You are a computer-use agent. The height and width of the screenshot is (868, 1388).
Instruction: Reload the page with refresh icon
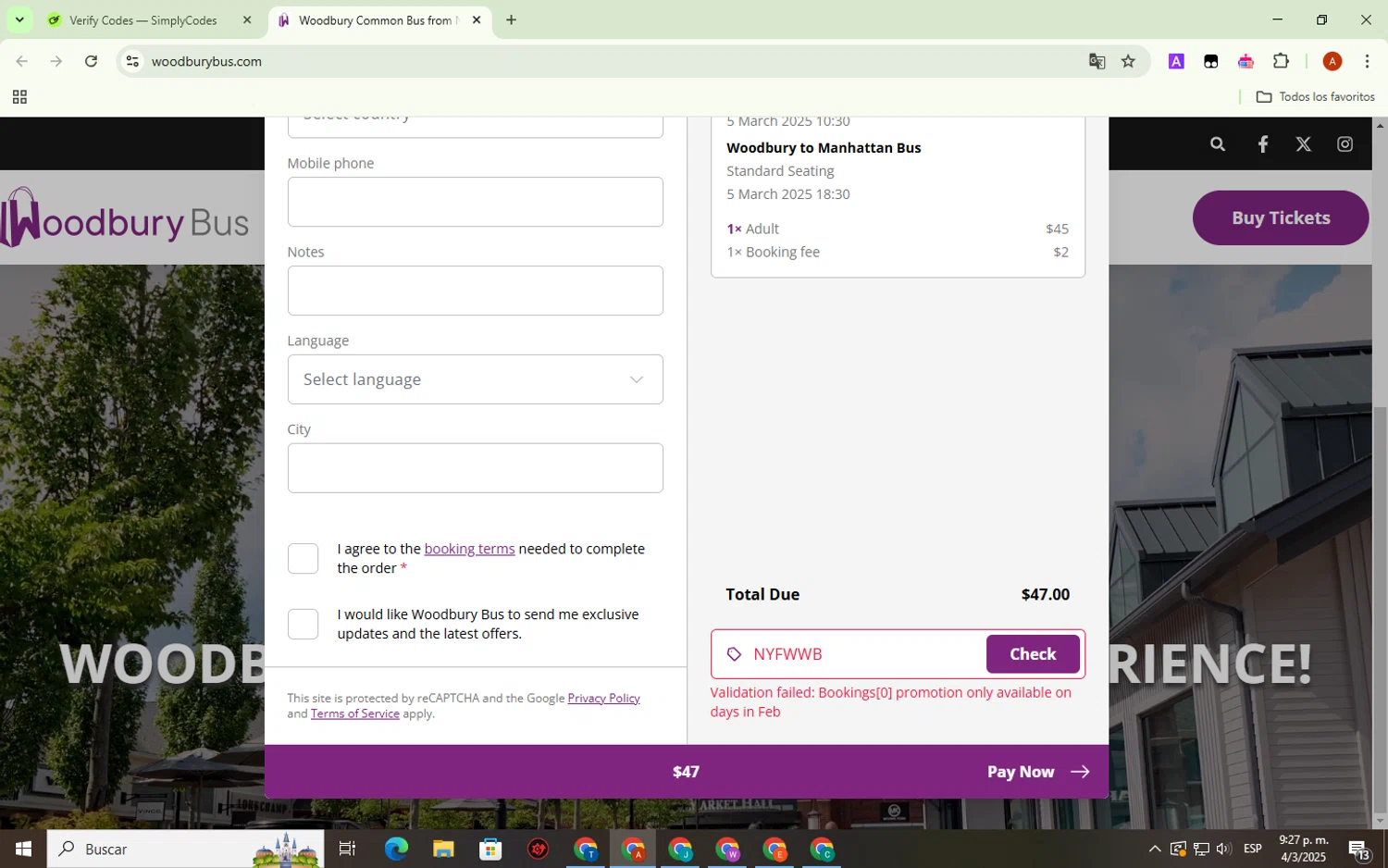click(91, 61)
